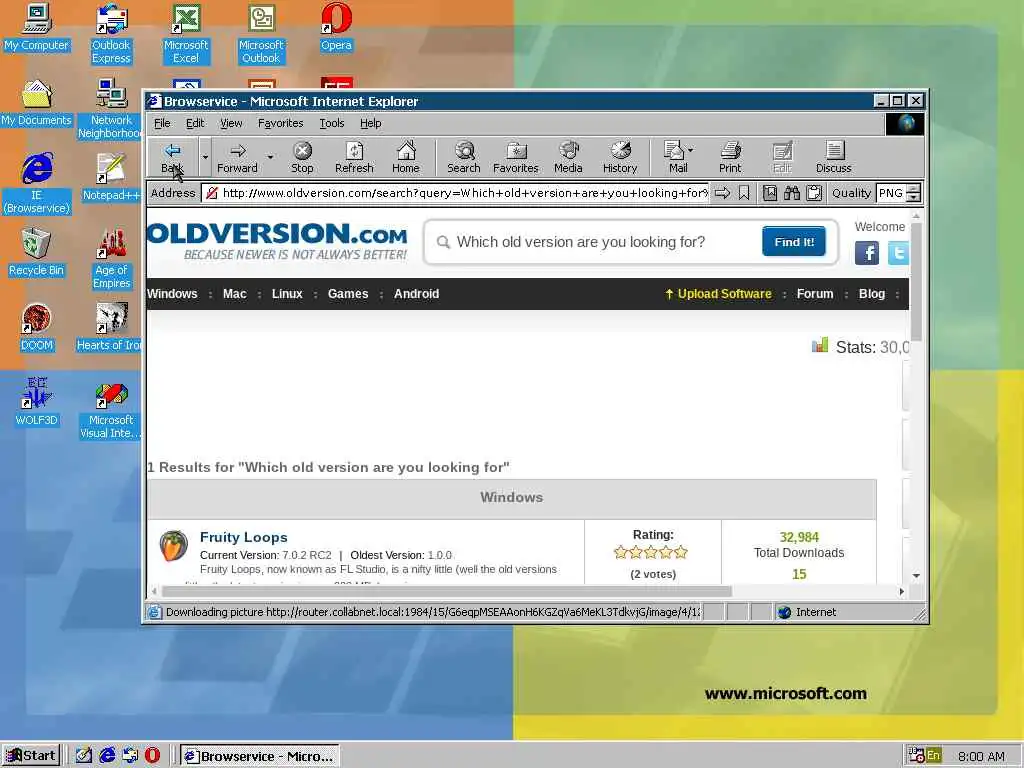Go back using the Back arrow
This screenshot has width=1024, height=768.
[172, 157]
